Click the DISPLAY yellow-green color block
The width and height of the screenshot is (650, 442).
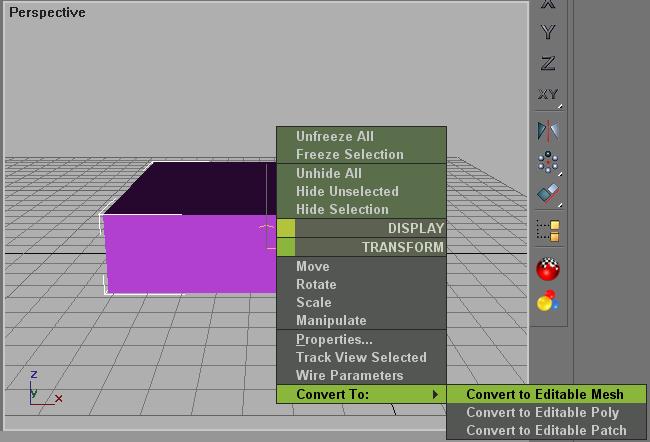point(286,228)
